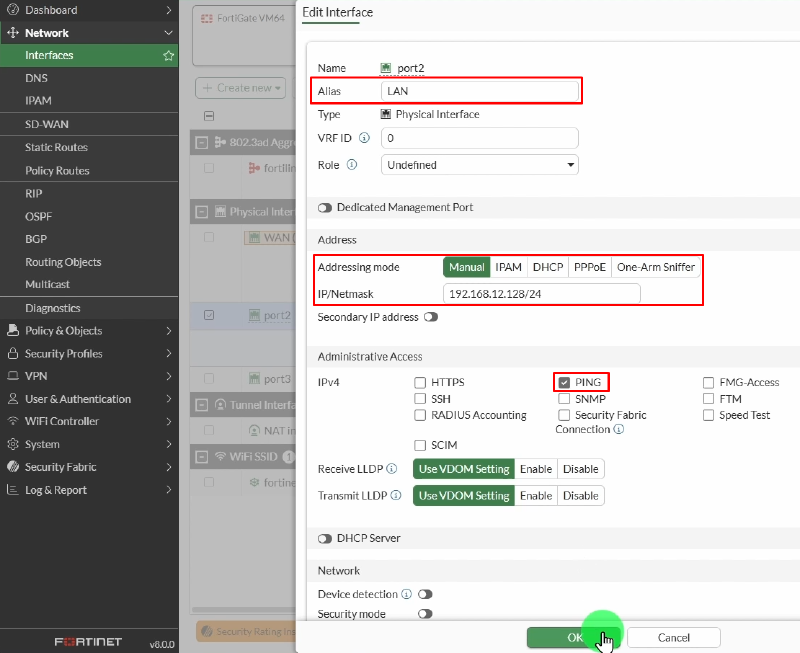800x653 pixels.
Task: Click the WiFi SSID group icon
Action: (220, 456)
